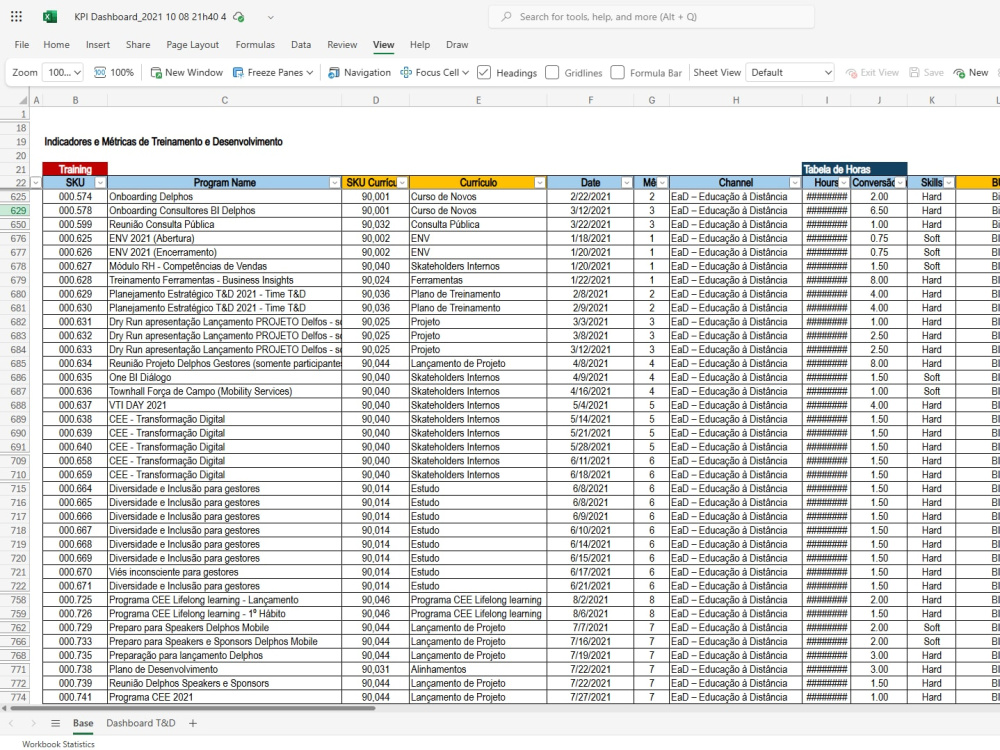Open the all sheets list icon
Viewport: 1000px width, 750px height.
tap(55, 723)
